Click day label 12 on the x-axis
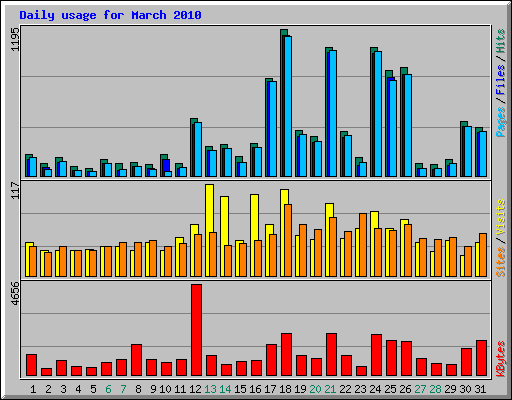This screenshot has width=512, height=400. coord(195,389)
